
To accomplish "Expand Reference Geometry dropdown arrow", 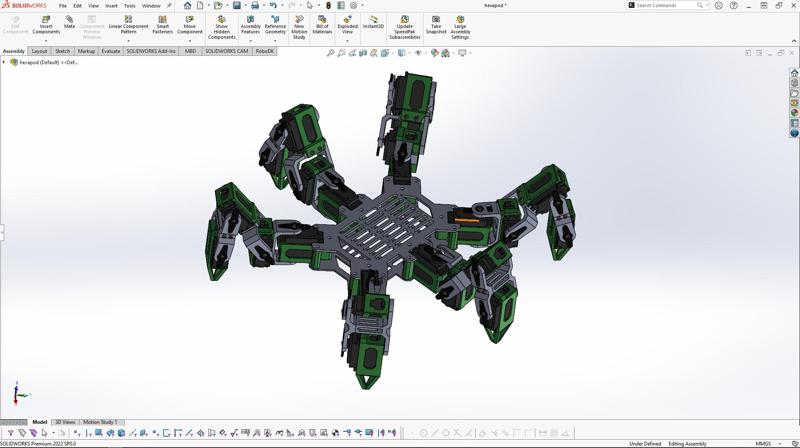I will 275,41.
